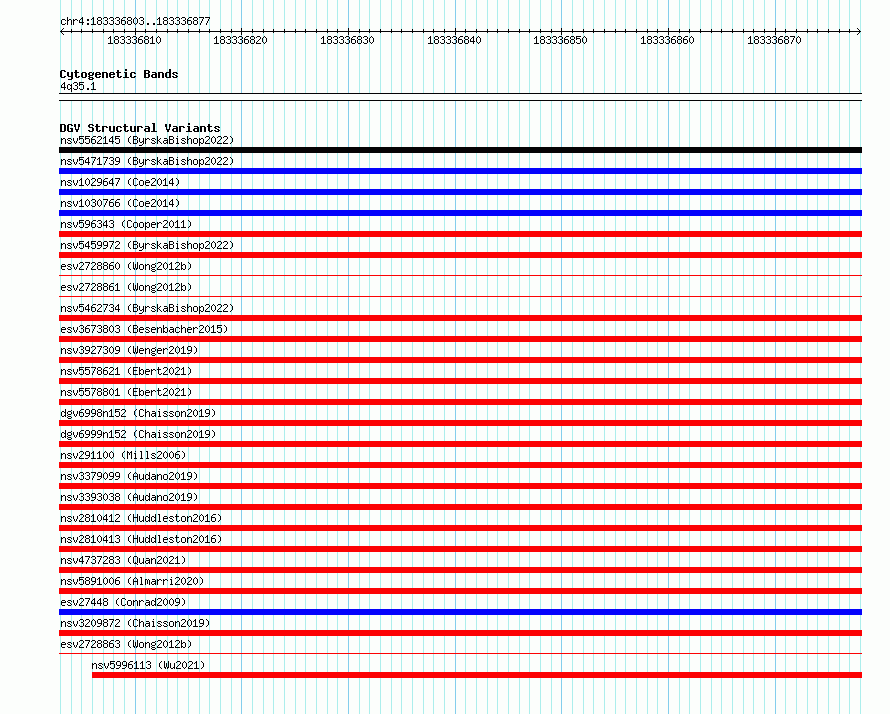890x714 pixels.
Task: Click the red bar under nsv596343
Action: (460, 234)
